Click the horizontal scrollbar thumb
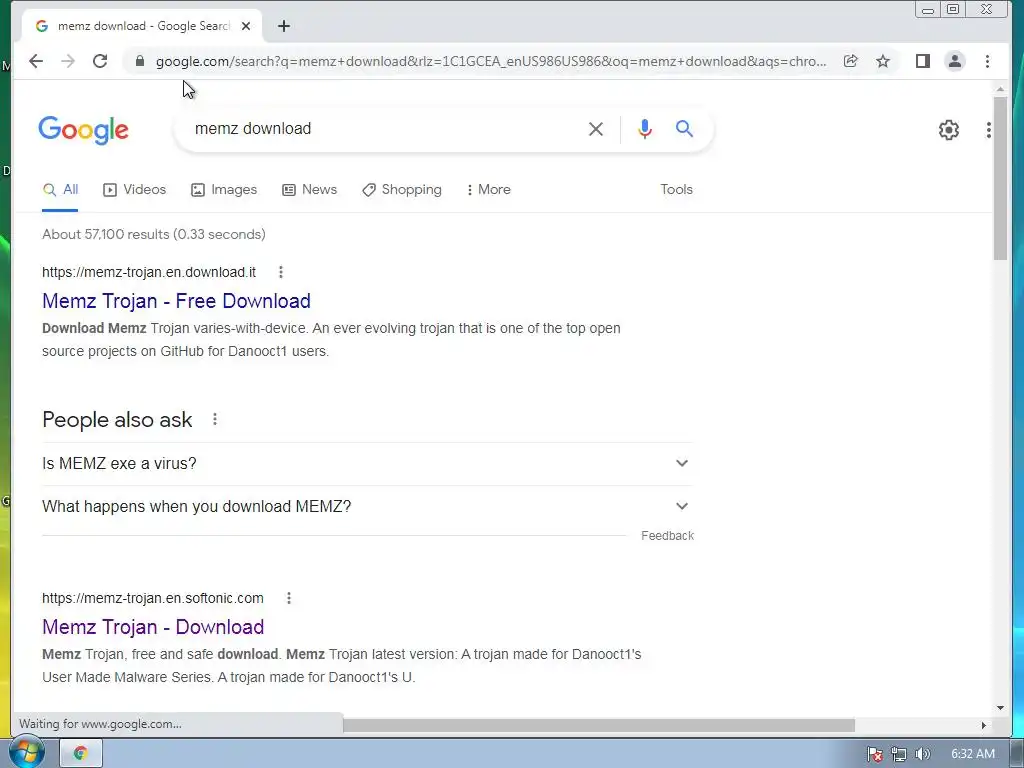The width and height of the screenshot is (1024, 768). click(x=598, y=725)
